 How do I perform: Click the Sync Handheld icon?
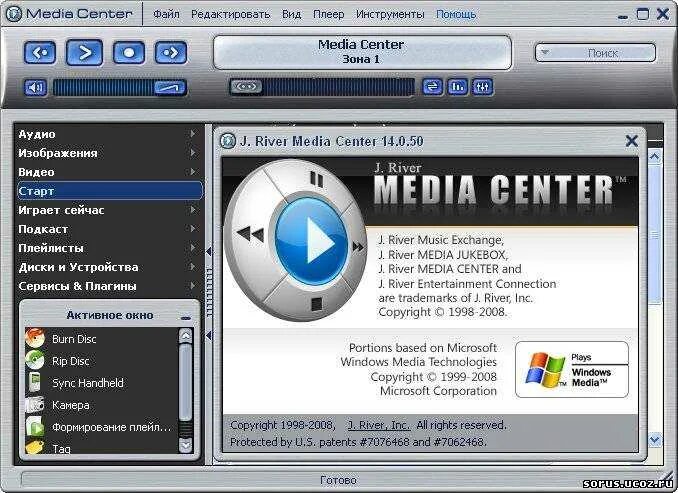[35, 382]
